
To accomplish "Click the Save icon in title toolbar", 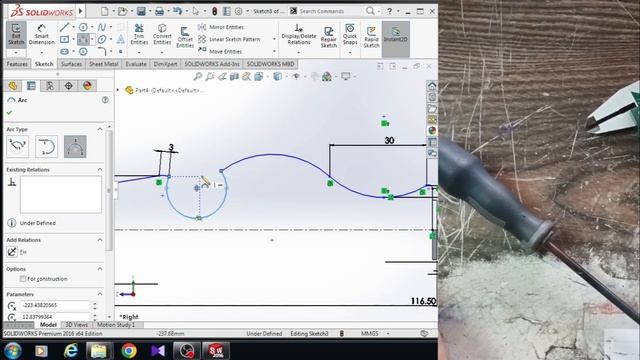I will (x=141, y=11).
